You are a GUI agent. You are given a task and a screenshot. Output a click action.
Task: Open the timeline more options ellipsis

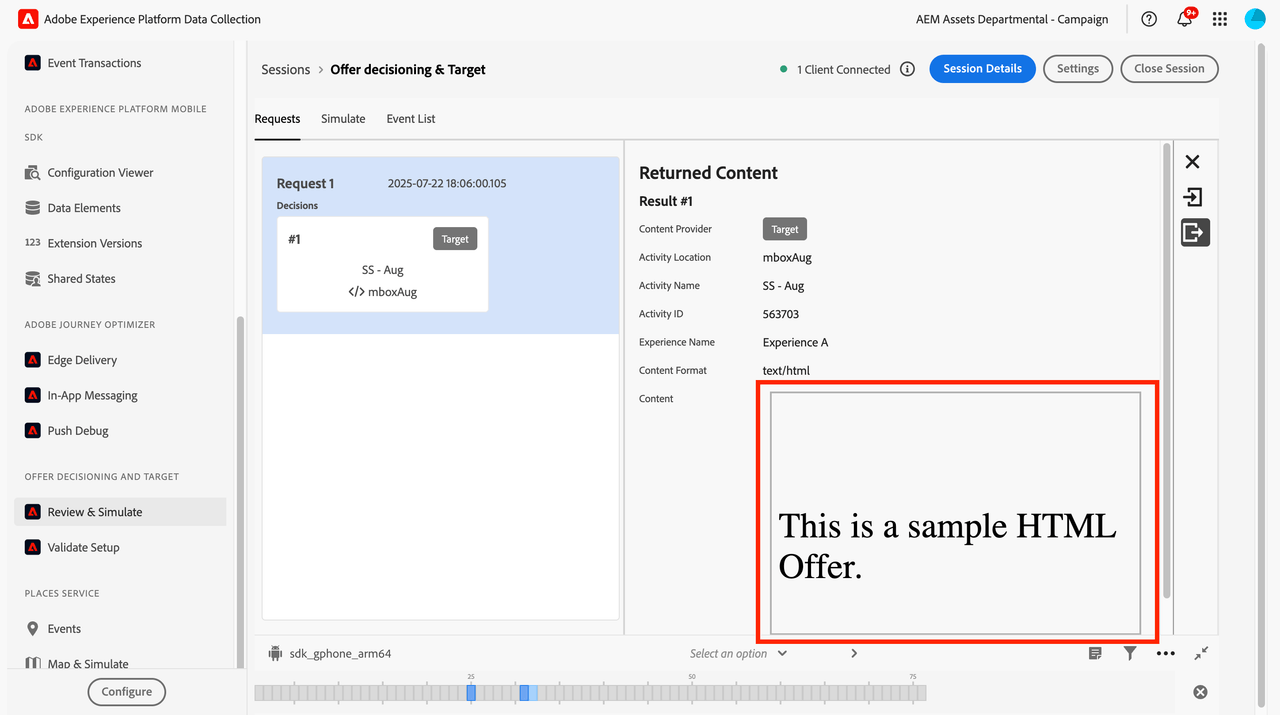point(1165,653)
